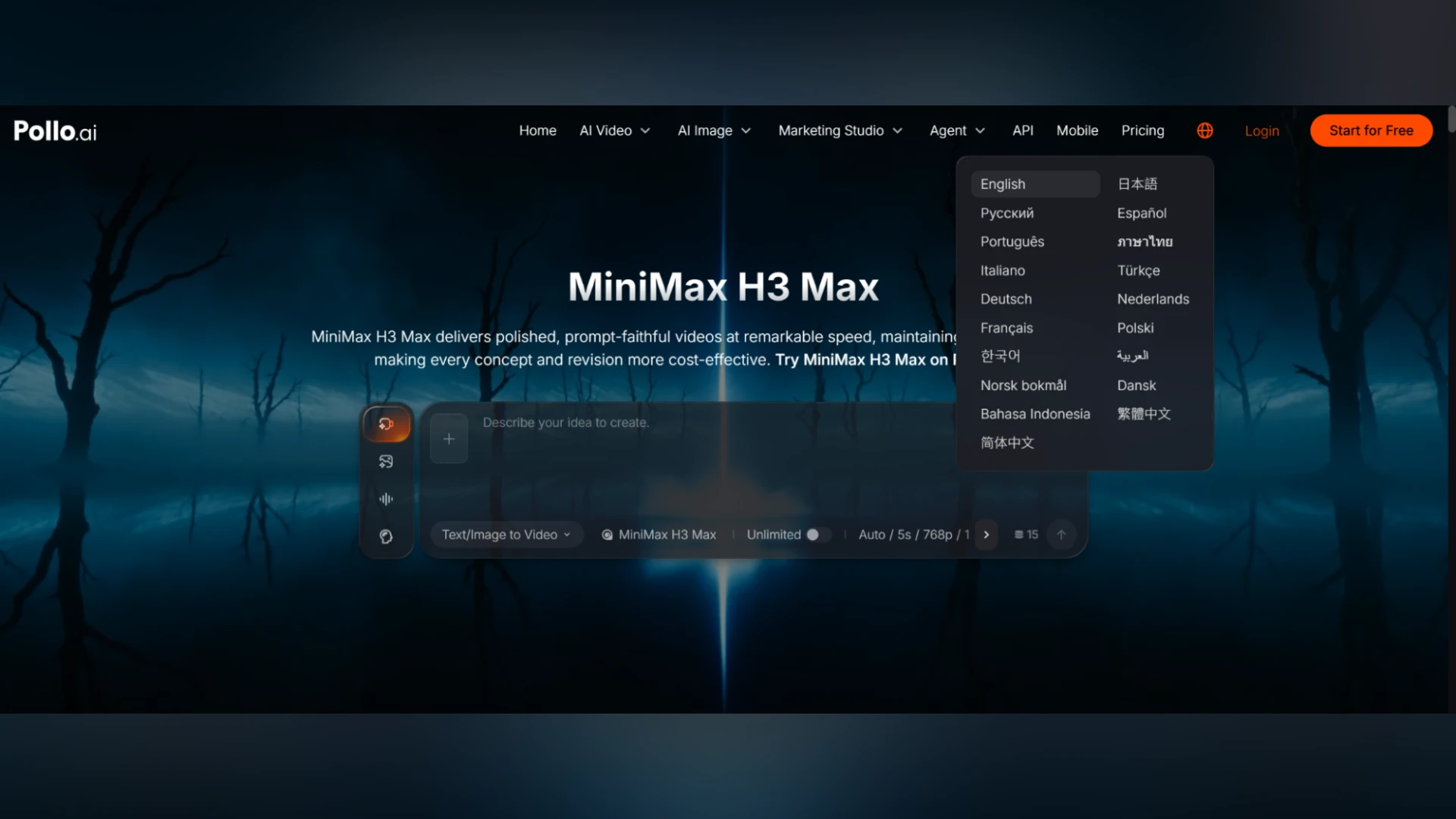The height and width of the screenshot is (819, 1456).
Task: Select the video generation mode icon
Action: pyautogui.click(x=386, y=424)
